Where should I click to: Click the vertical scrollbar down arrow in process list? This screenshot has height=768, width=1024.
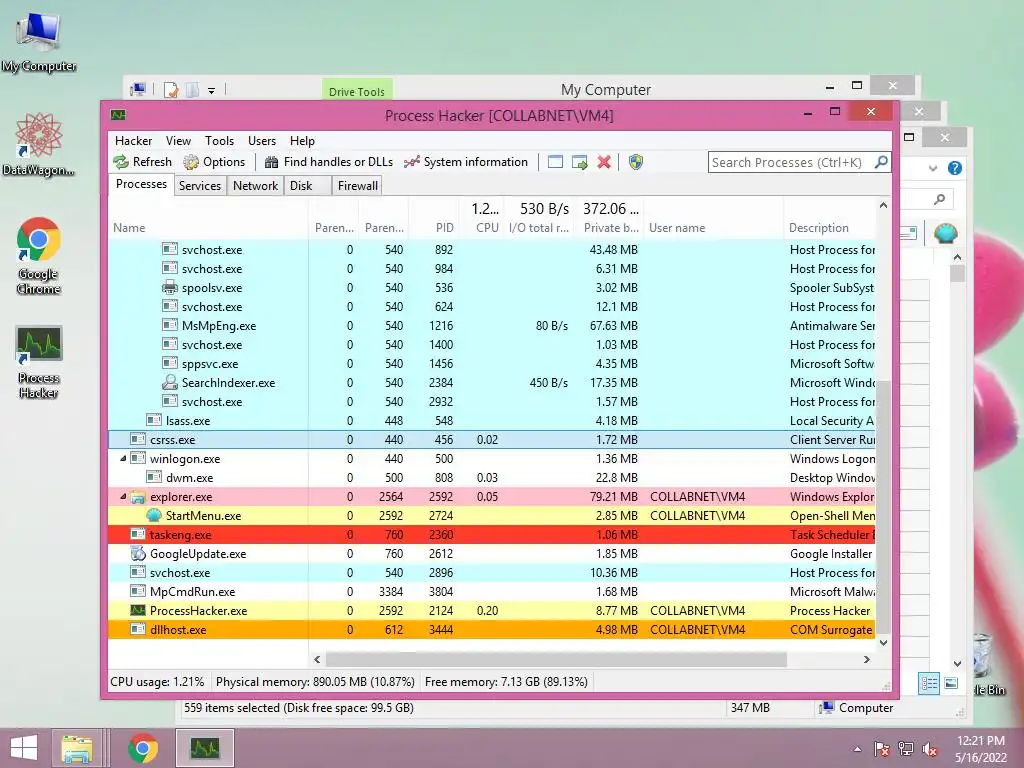click(884, 643)
